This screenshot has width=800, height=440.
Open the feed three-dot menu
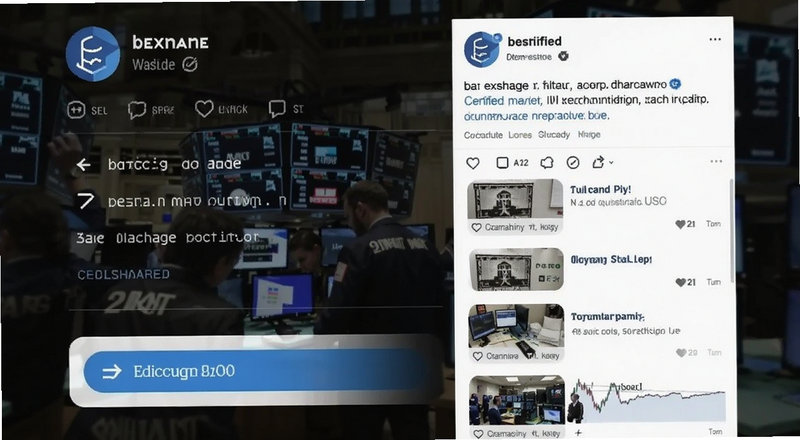tap(716, 161)
